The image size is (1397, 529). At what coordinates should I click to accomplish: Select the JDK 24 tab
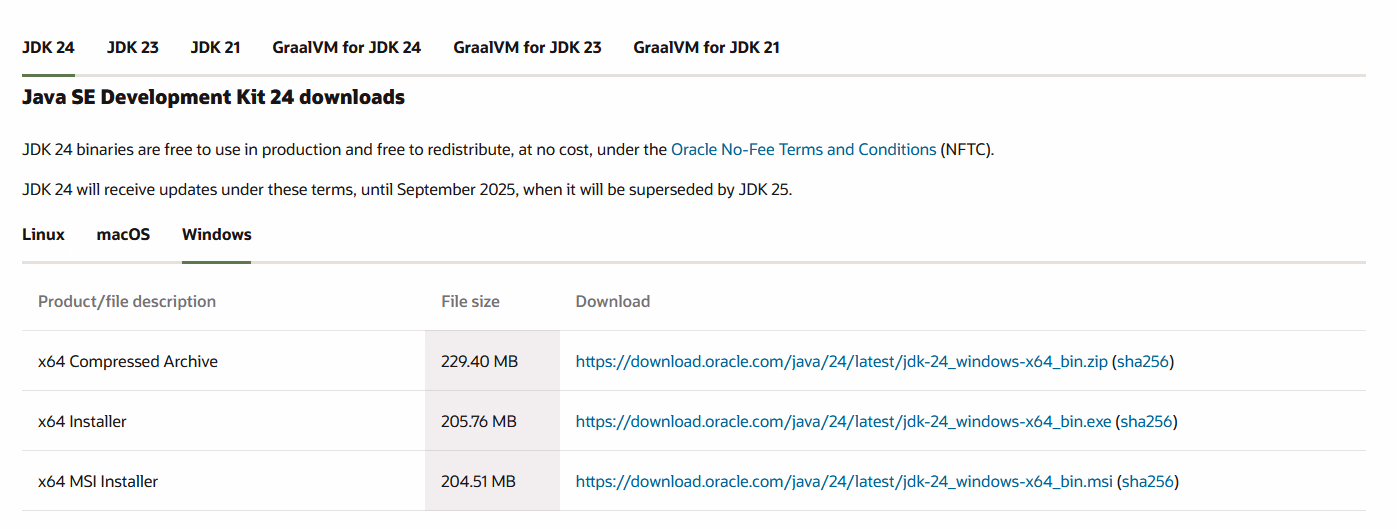48,47
